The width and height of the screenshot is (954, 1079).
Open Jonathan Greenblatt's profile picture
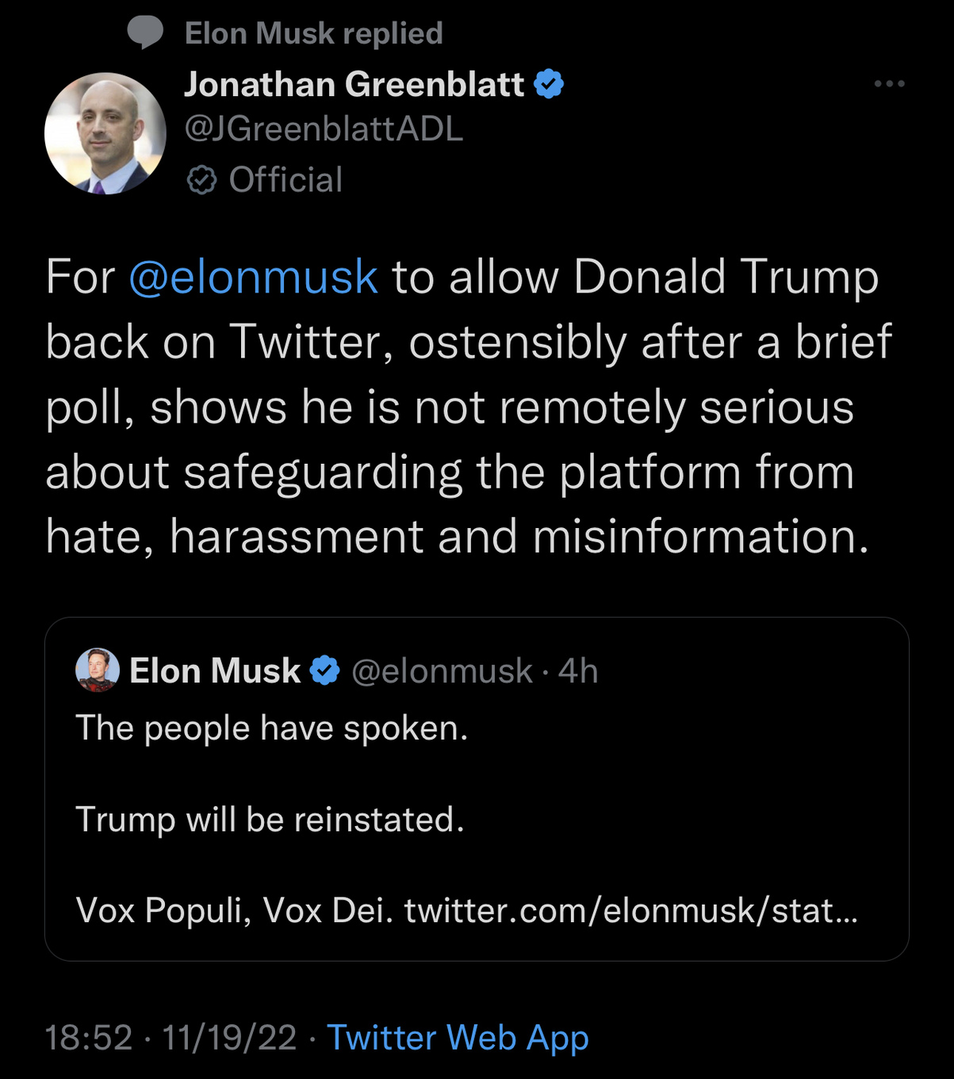(105, 132)
